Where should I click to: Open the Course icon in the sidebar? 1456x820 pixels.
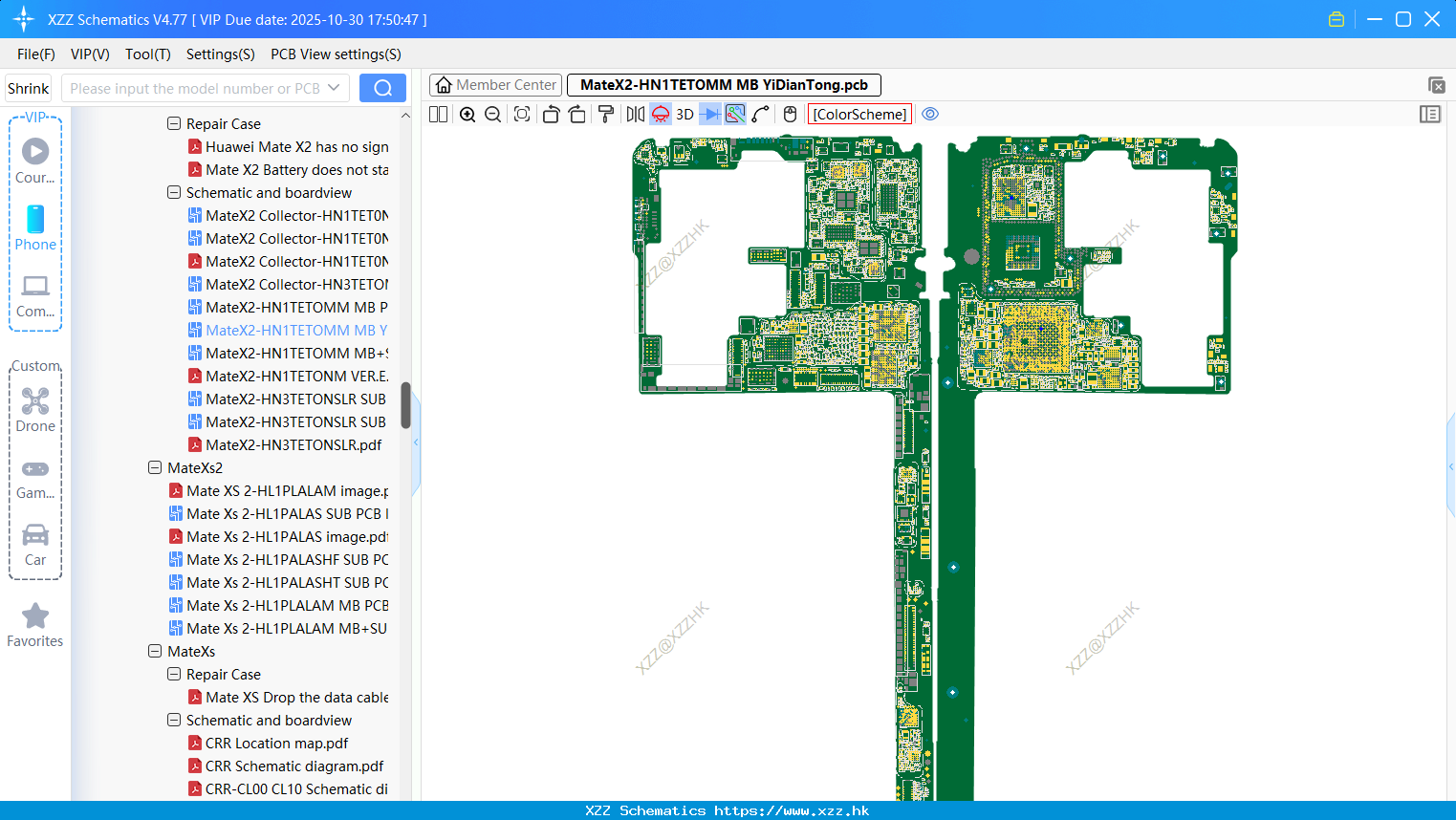click(x=35, y=161)
